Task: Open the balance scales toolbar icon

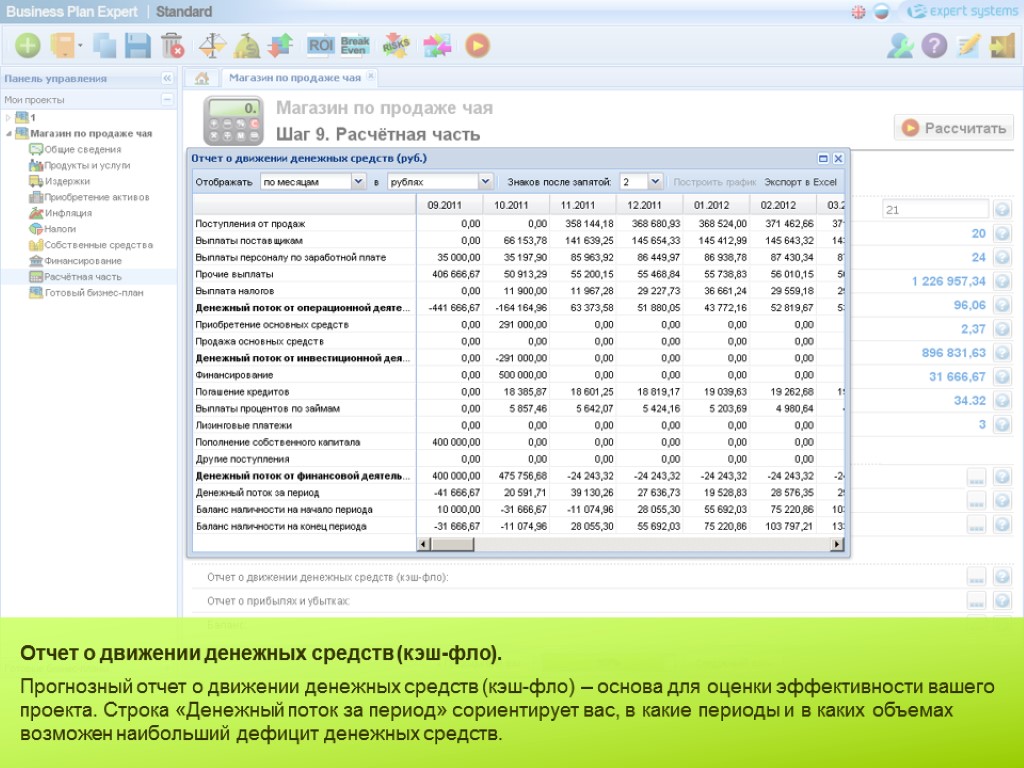Action: click(x=212, y=46)
